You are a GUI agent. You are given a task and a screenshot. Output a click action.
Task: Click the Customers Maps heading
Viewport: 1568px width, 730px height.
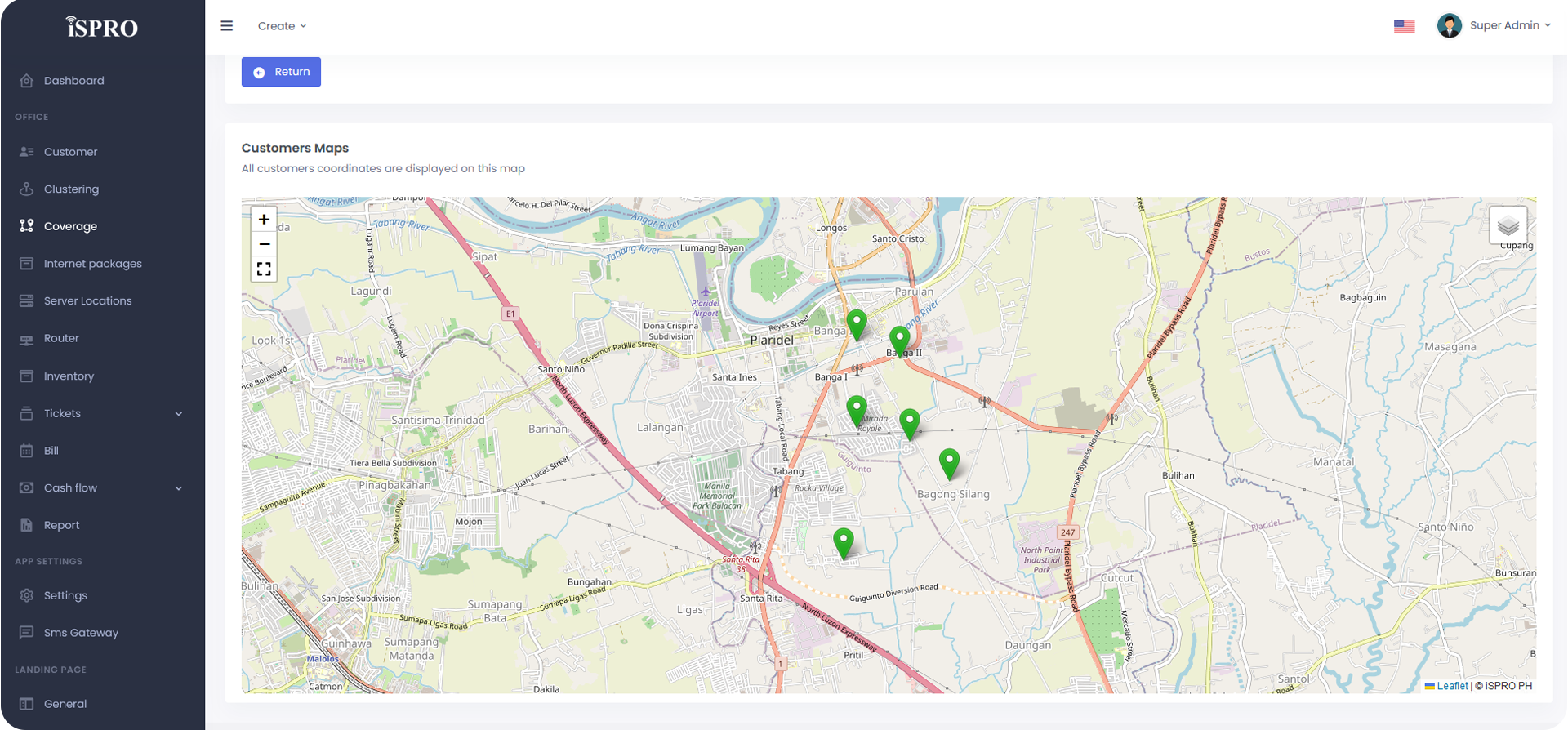(295, 148)
